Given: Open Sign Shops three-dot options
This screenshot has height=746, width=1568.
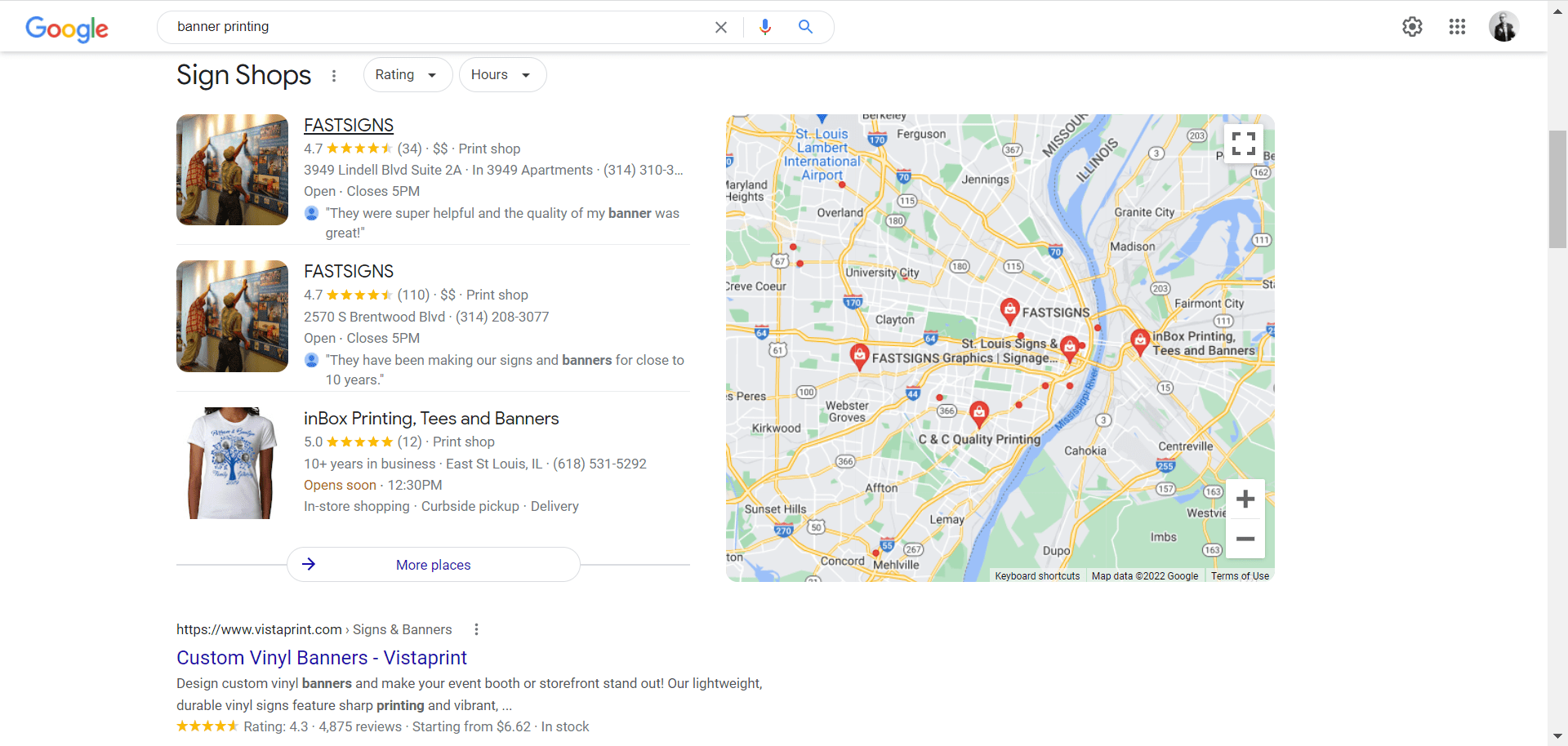Looking at the screenshot, I should [334, 76].
